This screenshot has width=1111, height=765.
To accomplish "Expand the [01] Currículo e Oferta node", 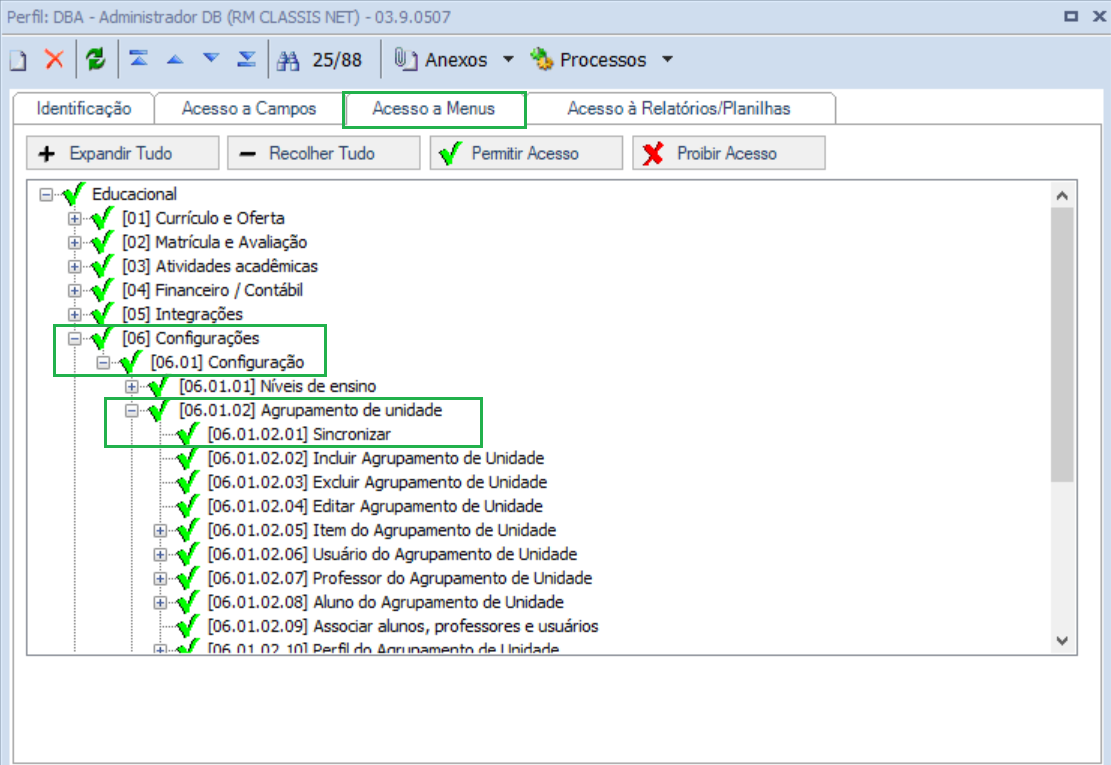I will pos(74,218).
